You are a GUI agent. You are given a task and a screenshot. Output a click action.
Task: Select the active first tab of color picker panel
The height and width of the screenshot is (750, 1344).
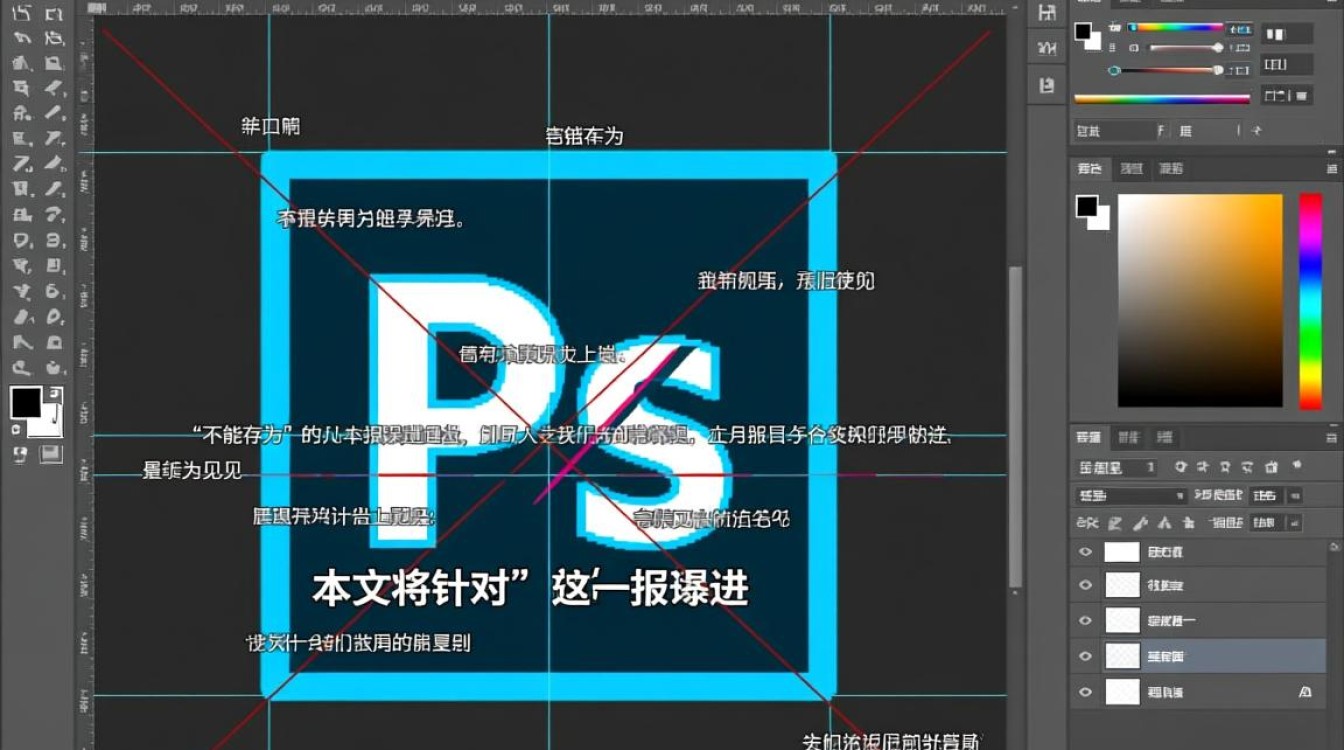pyautogui.click(x=1089, y=169)
